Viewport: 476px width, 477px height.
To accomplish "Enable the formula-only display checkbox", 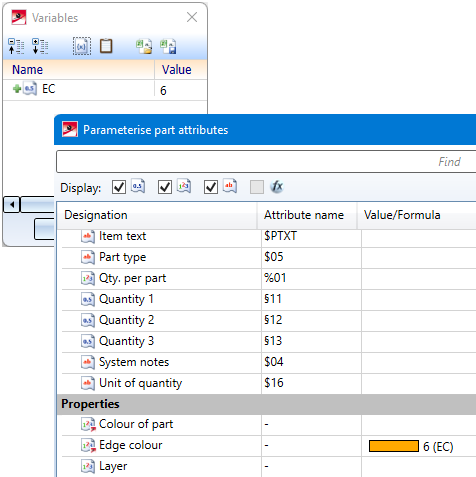I will 257,187.
